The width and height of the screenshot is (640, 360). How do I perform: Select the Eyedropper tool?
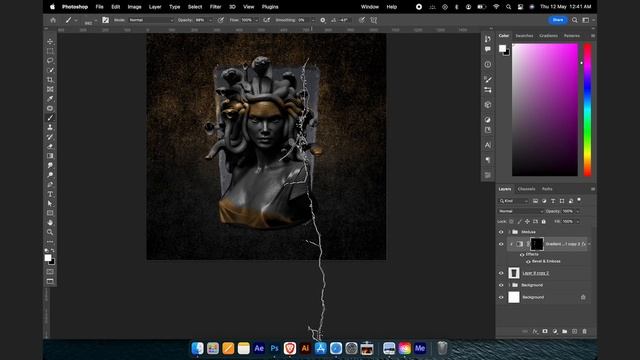click(50, 99)
